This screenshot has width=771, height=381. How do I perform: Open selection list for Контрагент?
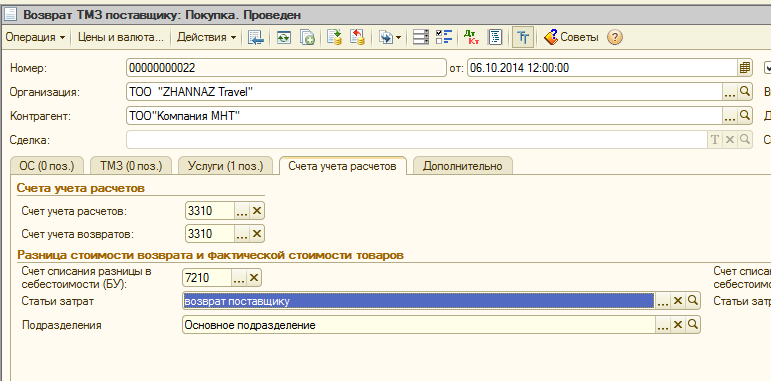(x=730, y=116)
